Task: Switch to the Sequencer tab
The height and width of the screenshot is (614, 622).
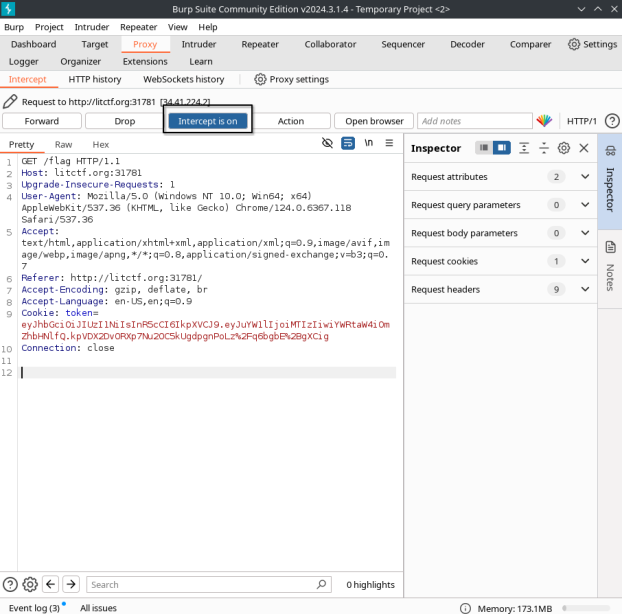Action: click(403, 44)
